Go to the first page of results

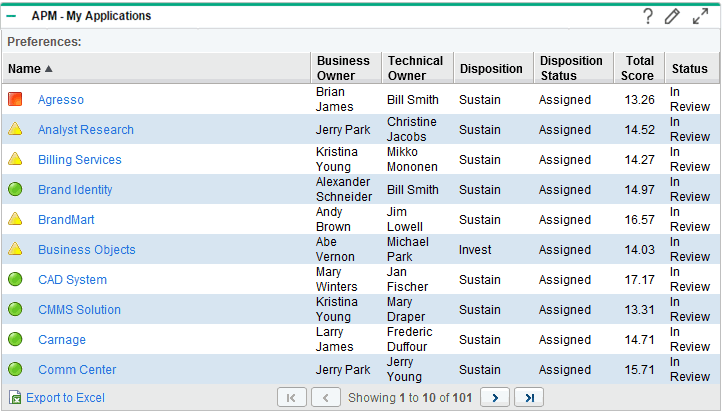pos(291,398)
